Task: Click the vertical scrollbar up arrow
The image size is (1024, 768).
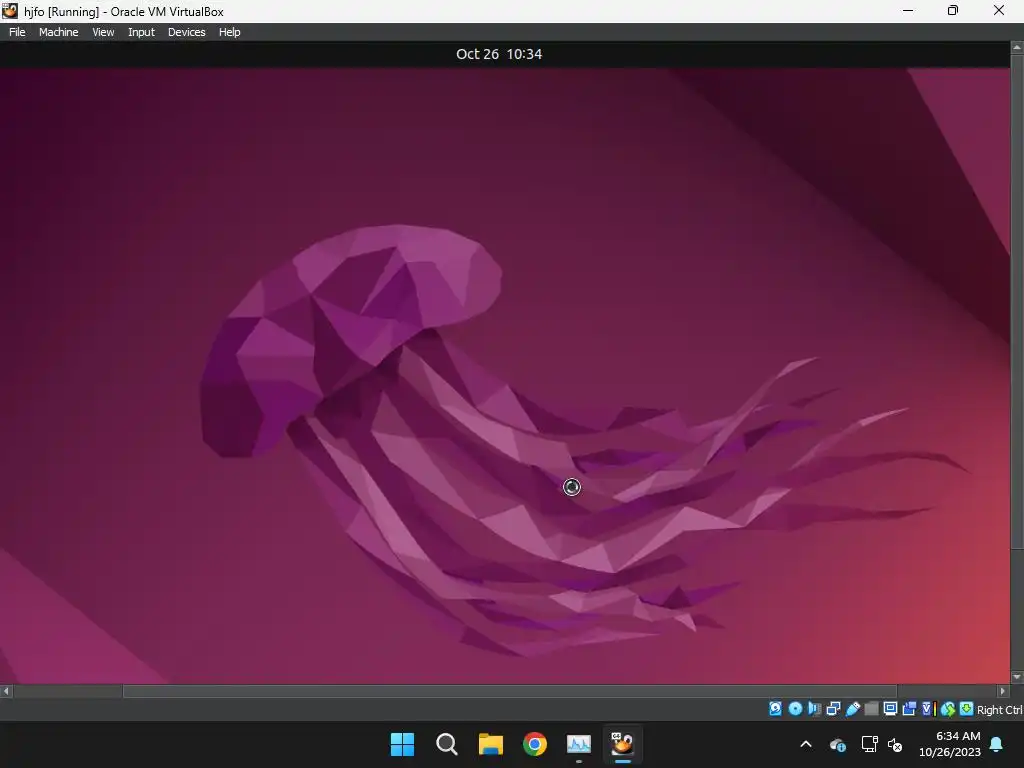Action: [x=1017, y=48]
